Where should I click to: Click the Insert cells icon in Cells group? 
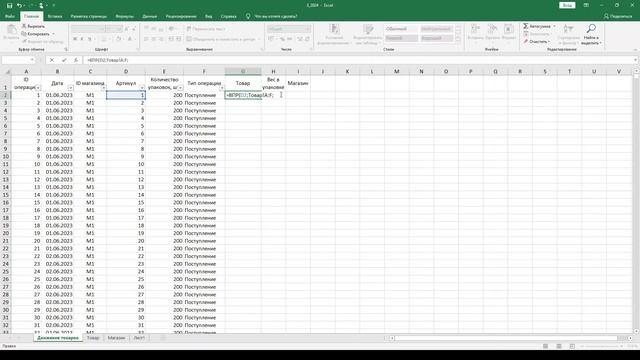pyautogui.click(x=476, y=29)
